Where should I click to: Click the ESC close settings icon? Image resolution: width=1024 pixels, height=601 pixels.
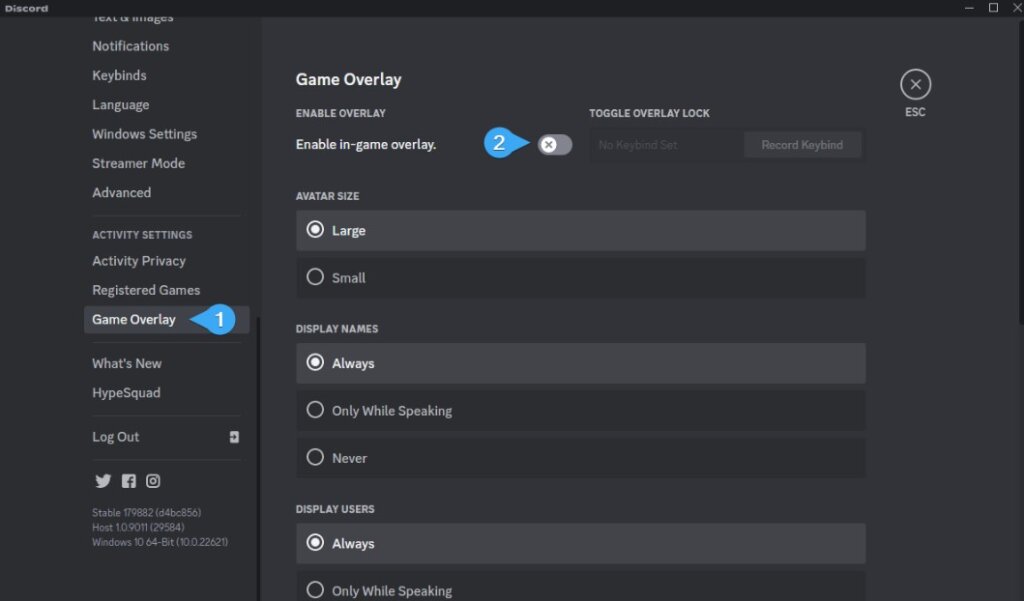(x=915, y=84)
